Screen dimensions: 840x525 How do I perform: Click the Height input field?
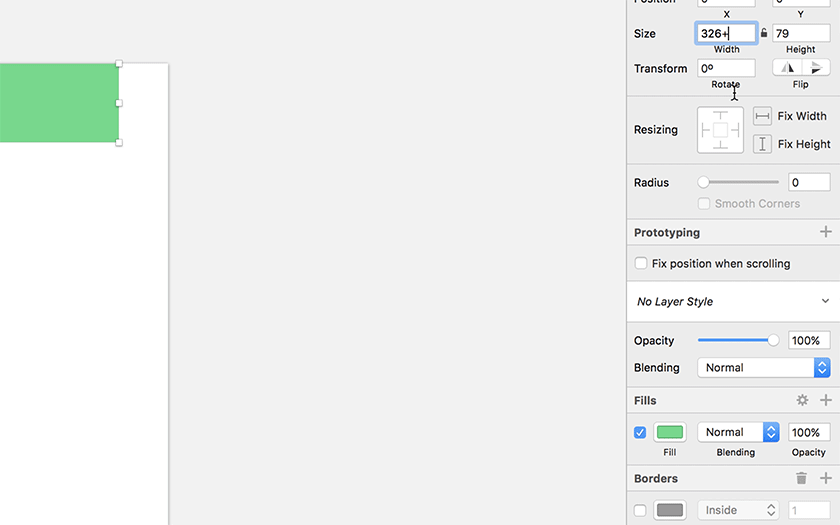click(801, 33)
